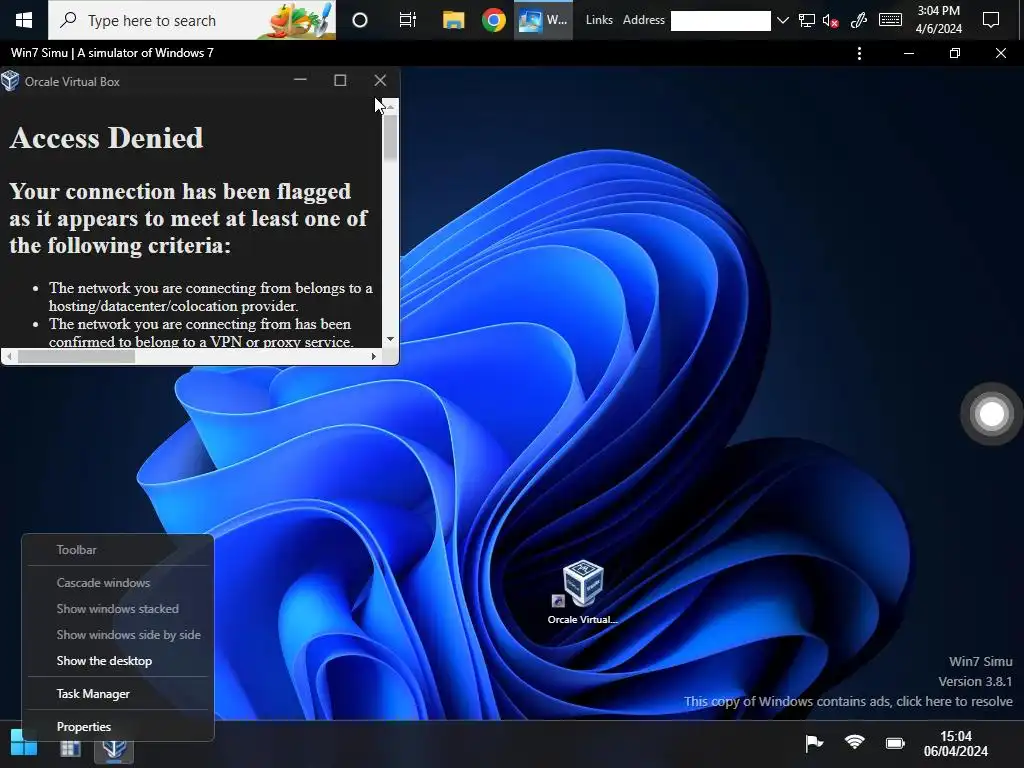Open the touch keyboard tray icon

click(890, 20)
